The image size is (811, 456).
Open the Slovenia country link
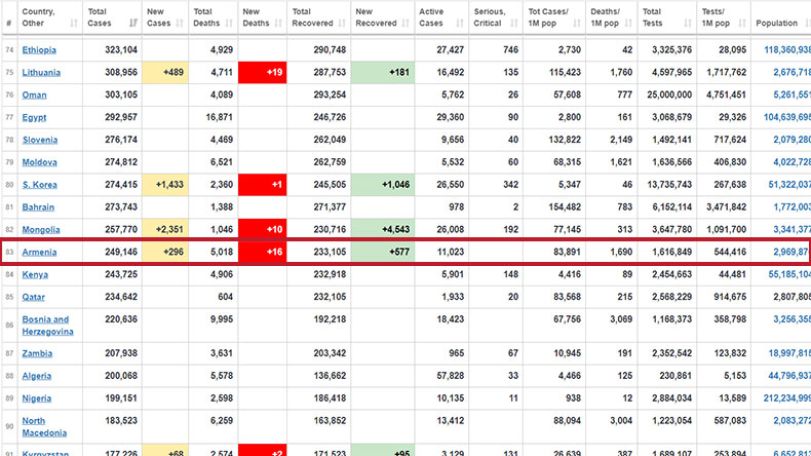tap(40, 140)
